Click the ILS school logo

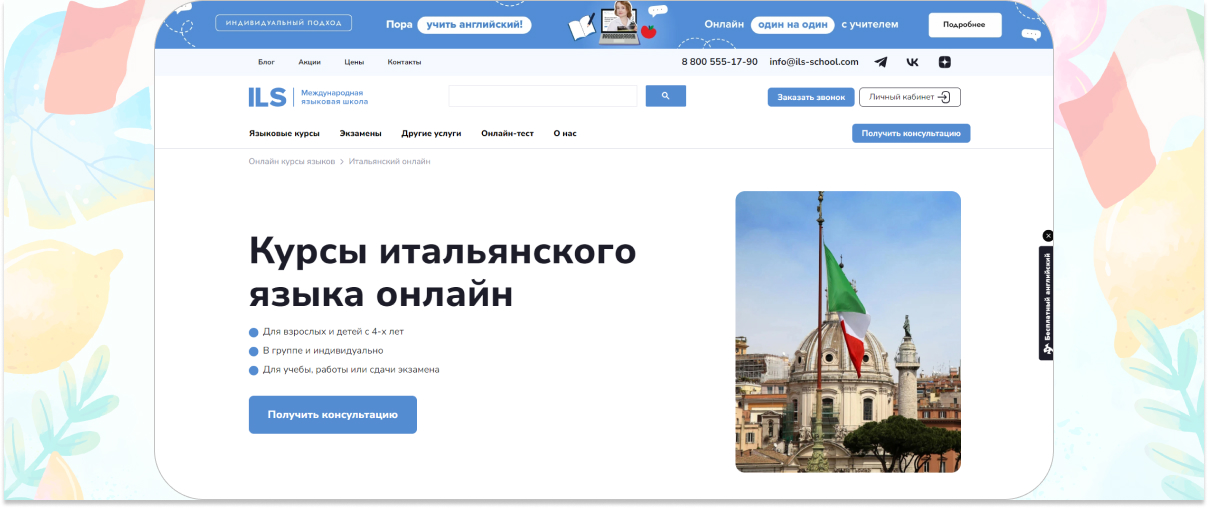coord(267,97)
